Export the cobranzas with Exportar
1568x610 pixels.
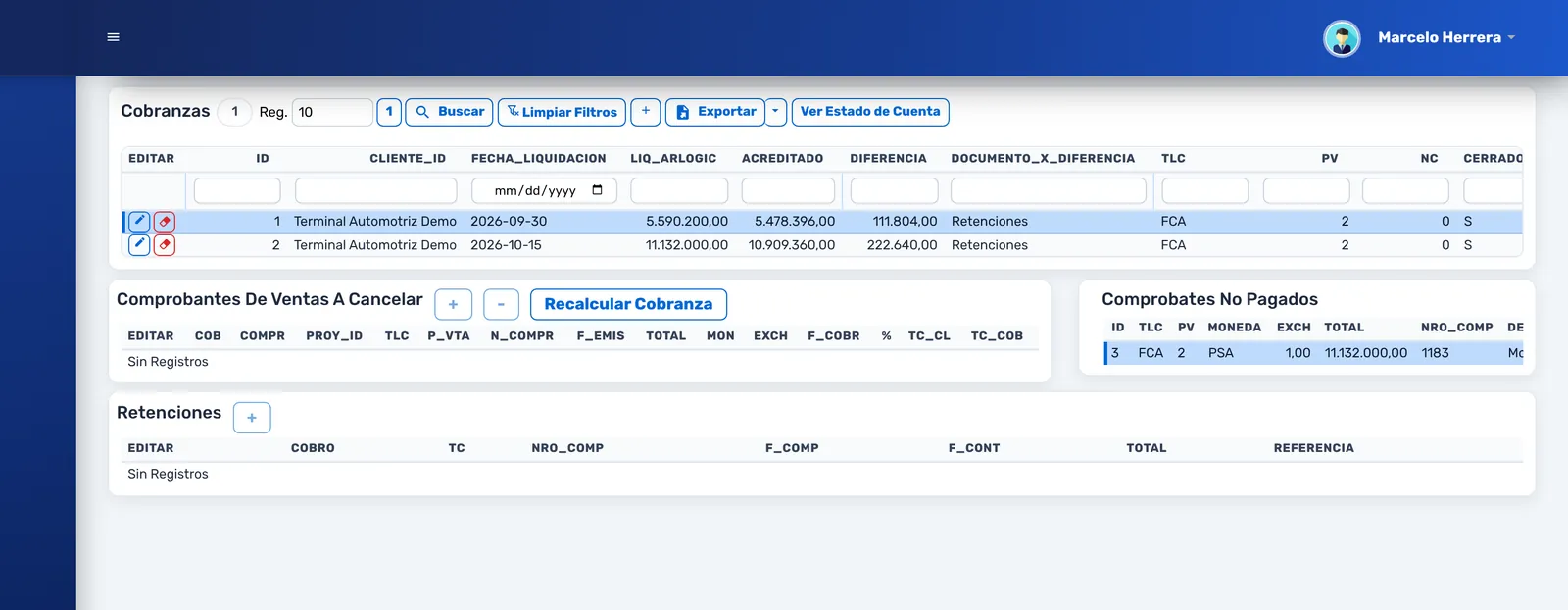pyautogui.click(x=715, y=112)
